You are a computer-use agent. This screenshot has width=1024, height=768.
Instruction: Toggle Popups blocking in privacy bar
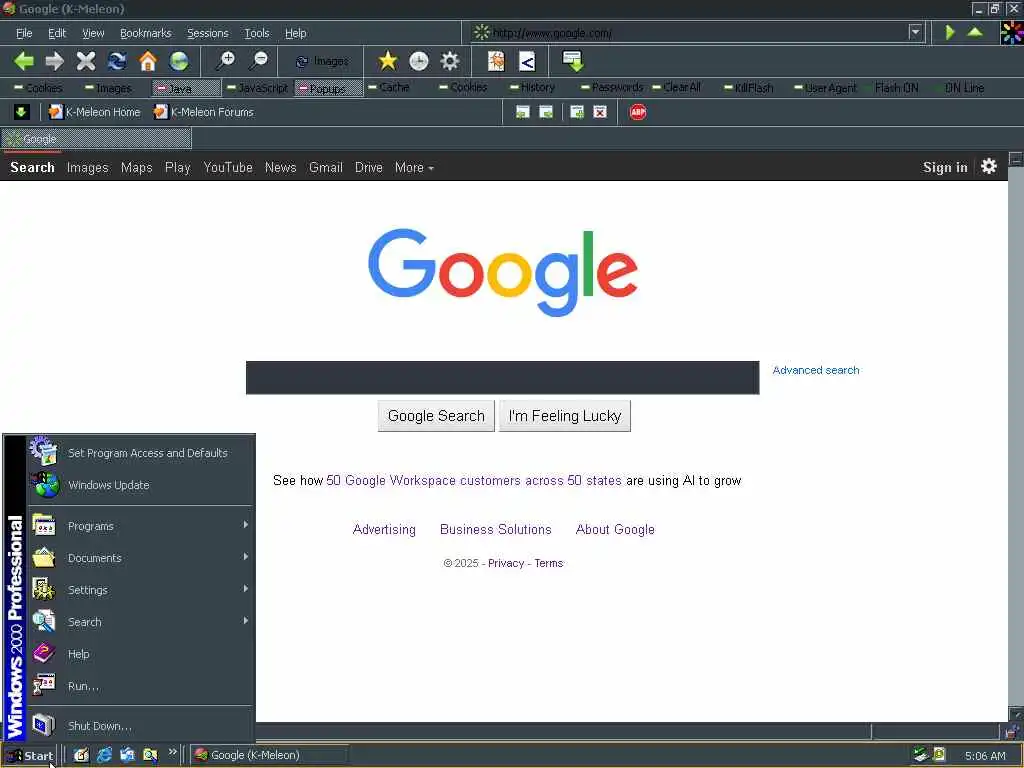(x=328, y=88)
